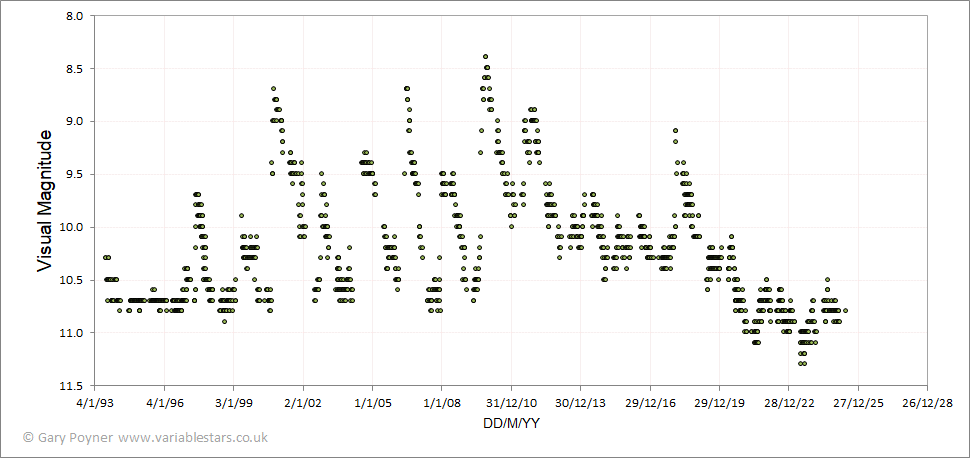Image resolution: width=970 pixels, height=458 pixels.
Task: Click the Gary Poyner www.variablestars.co.uk credit text
Action: tap(145, 437)
